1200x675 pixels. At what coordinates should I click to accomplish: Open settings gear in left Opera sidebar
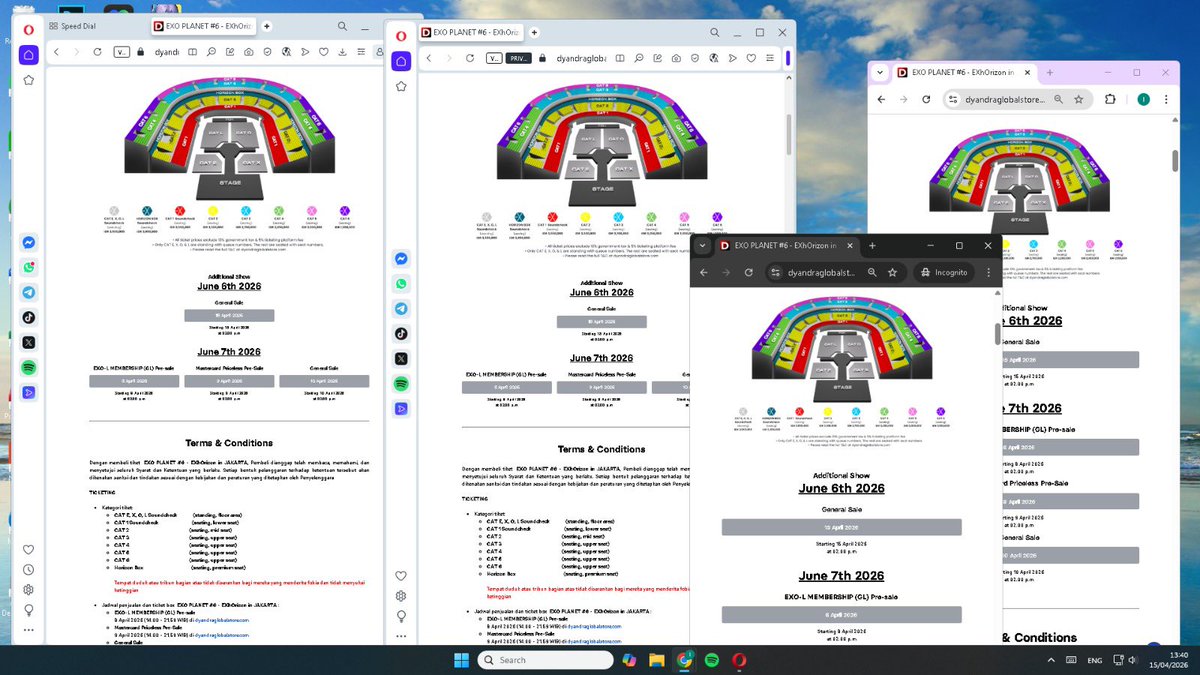point(29,590)
